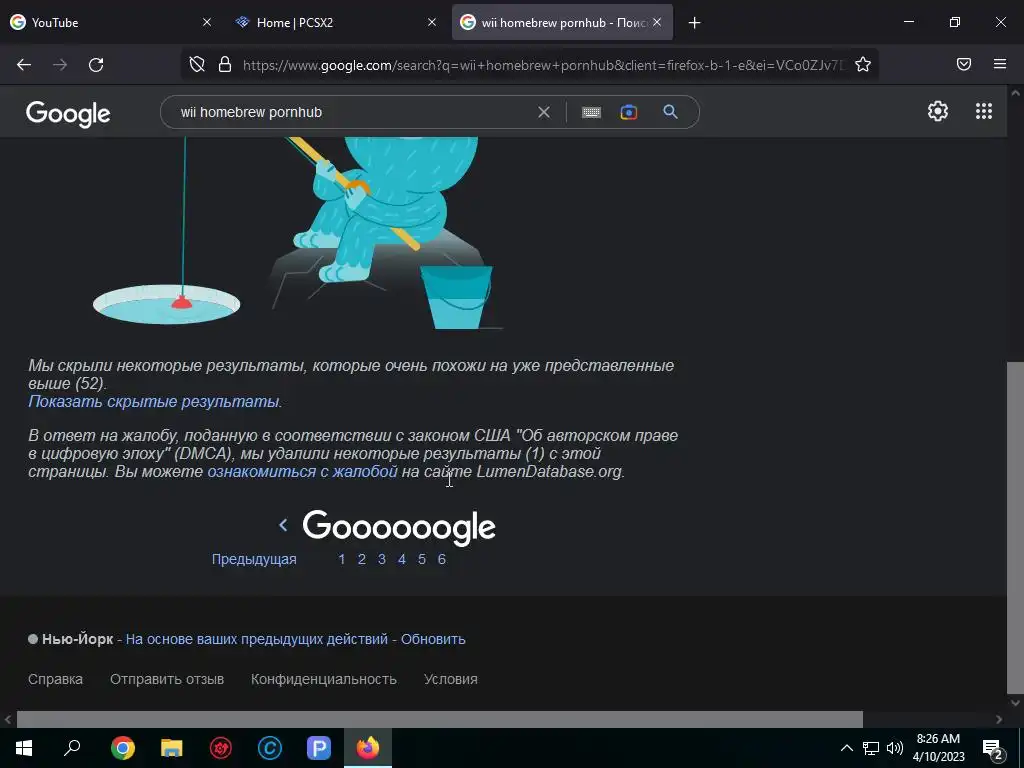Image resolution: width=1024 pixels, height=768 pixels.
Task: Click the lock site info icon
Action: 225,64
